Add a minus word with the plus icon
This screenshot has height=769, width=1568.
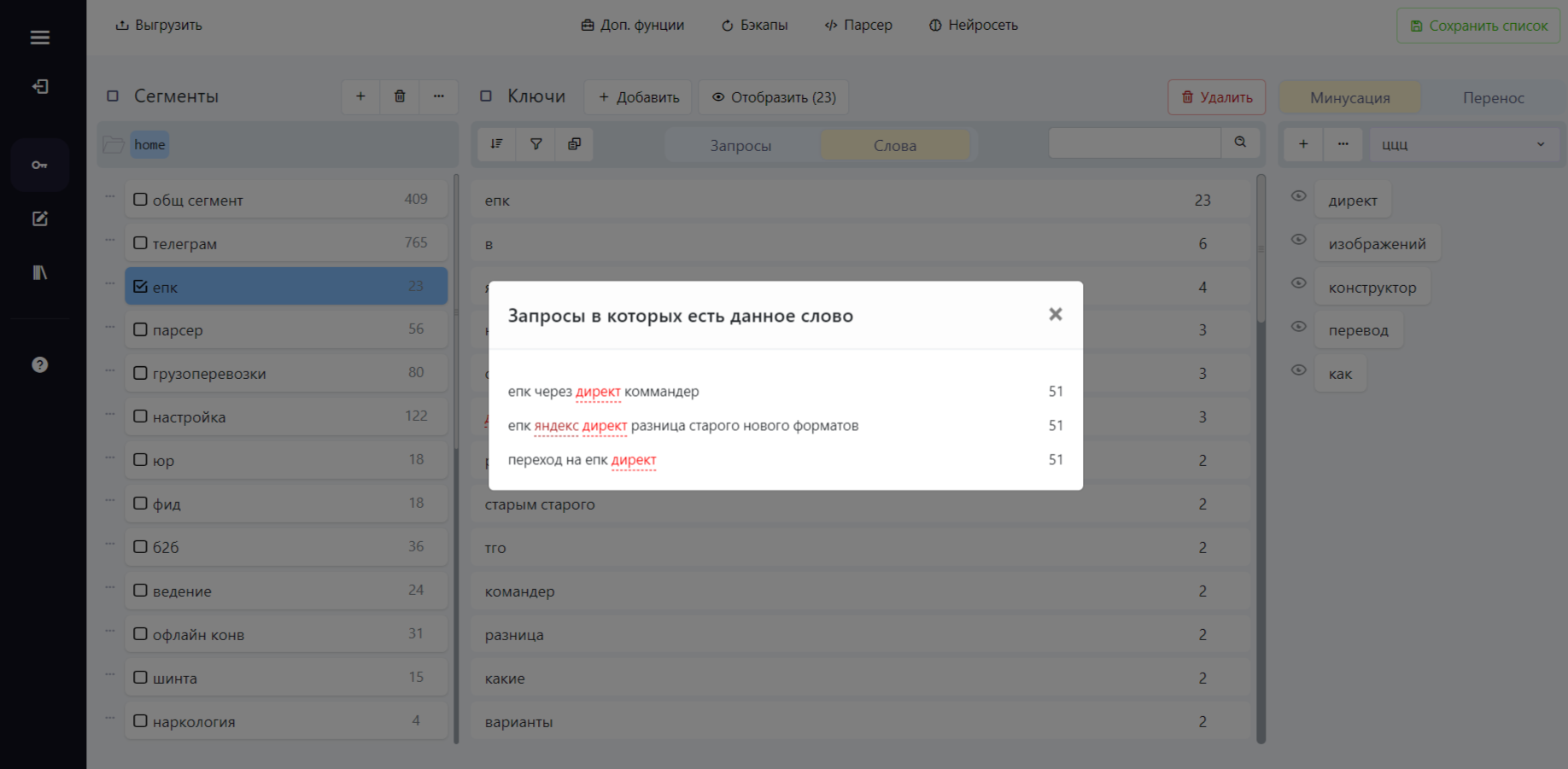tap(1303, 144)
